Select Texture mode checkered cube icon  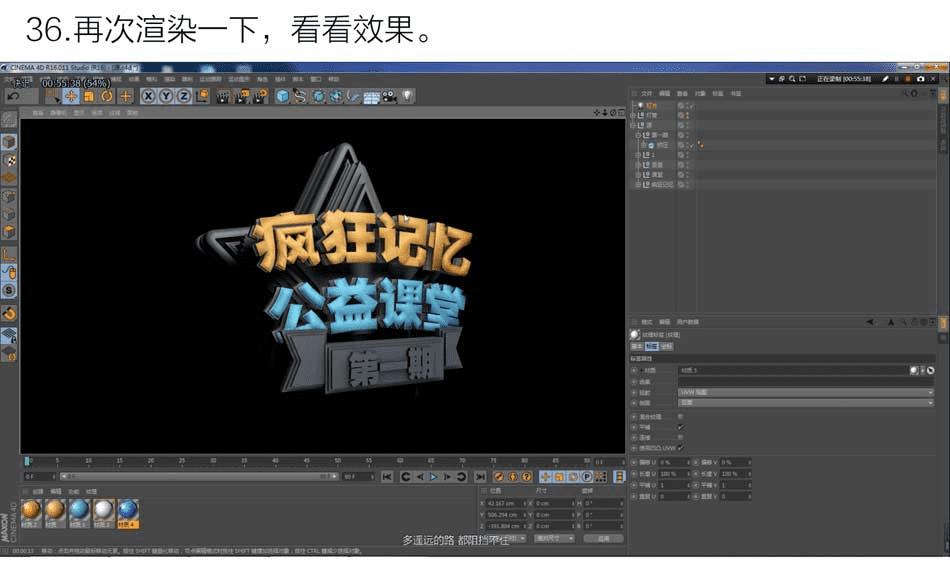(9, 160)
